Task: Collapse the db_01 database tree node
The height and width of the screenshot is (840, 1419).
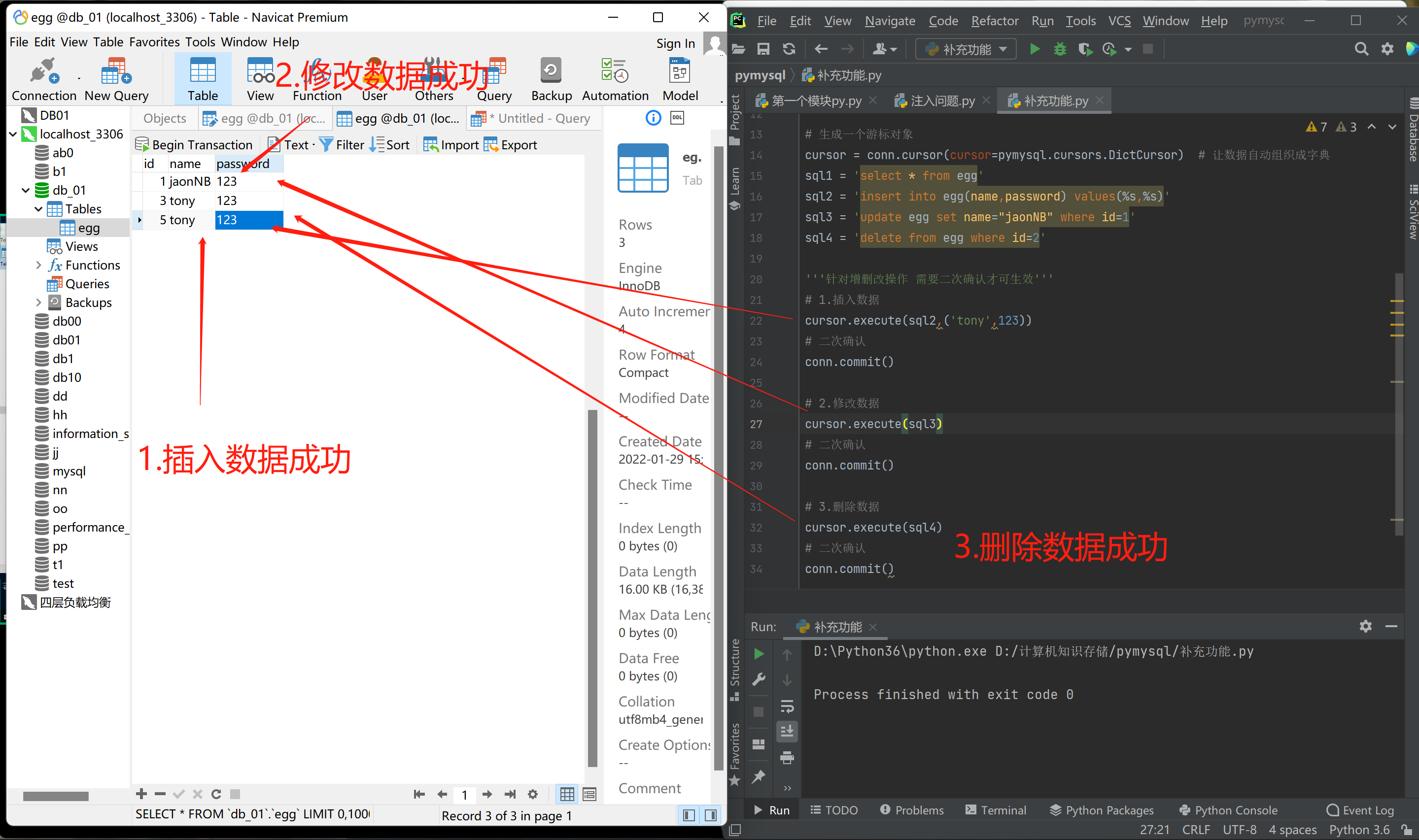Action: [26, 190]
